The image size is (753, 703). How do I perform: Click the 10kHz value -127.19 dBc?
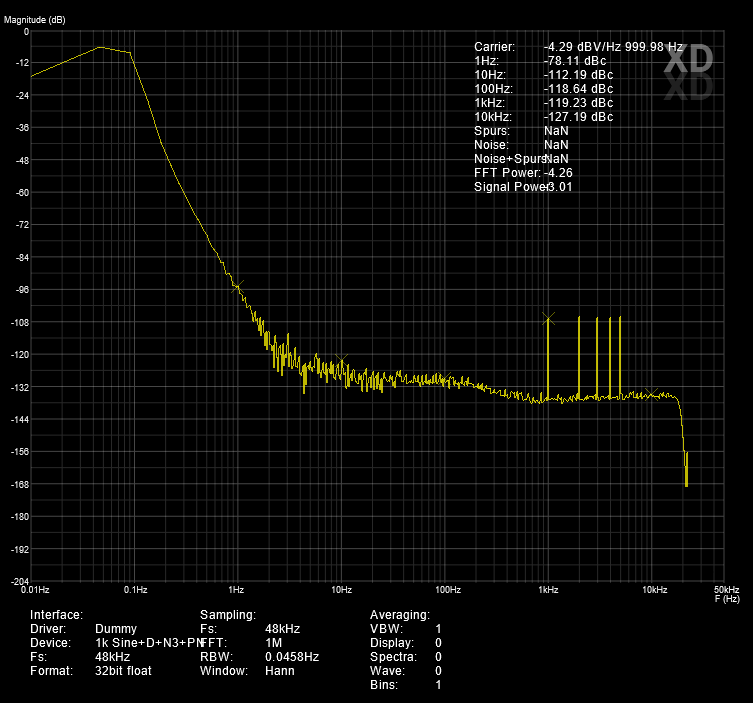pyautogui.click(x=578, y=117)
